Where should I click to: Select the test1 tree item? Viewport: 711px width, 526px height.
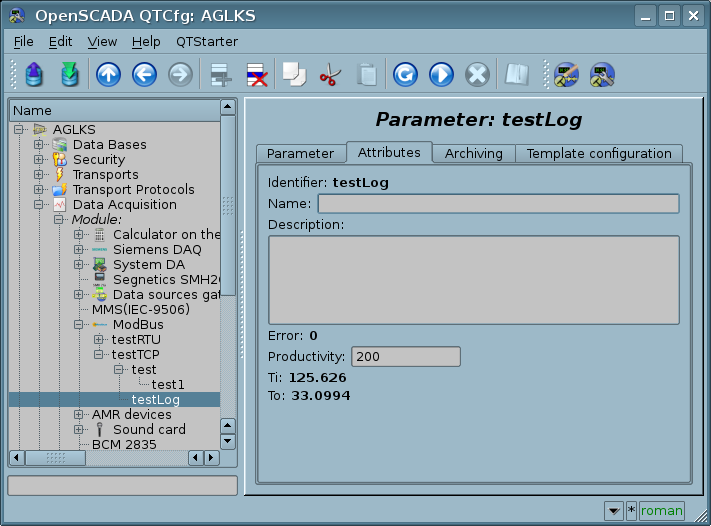coord(168,385)
